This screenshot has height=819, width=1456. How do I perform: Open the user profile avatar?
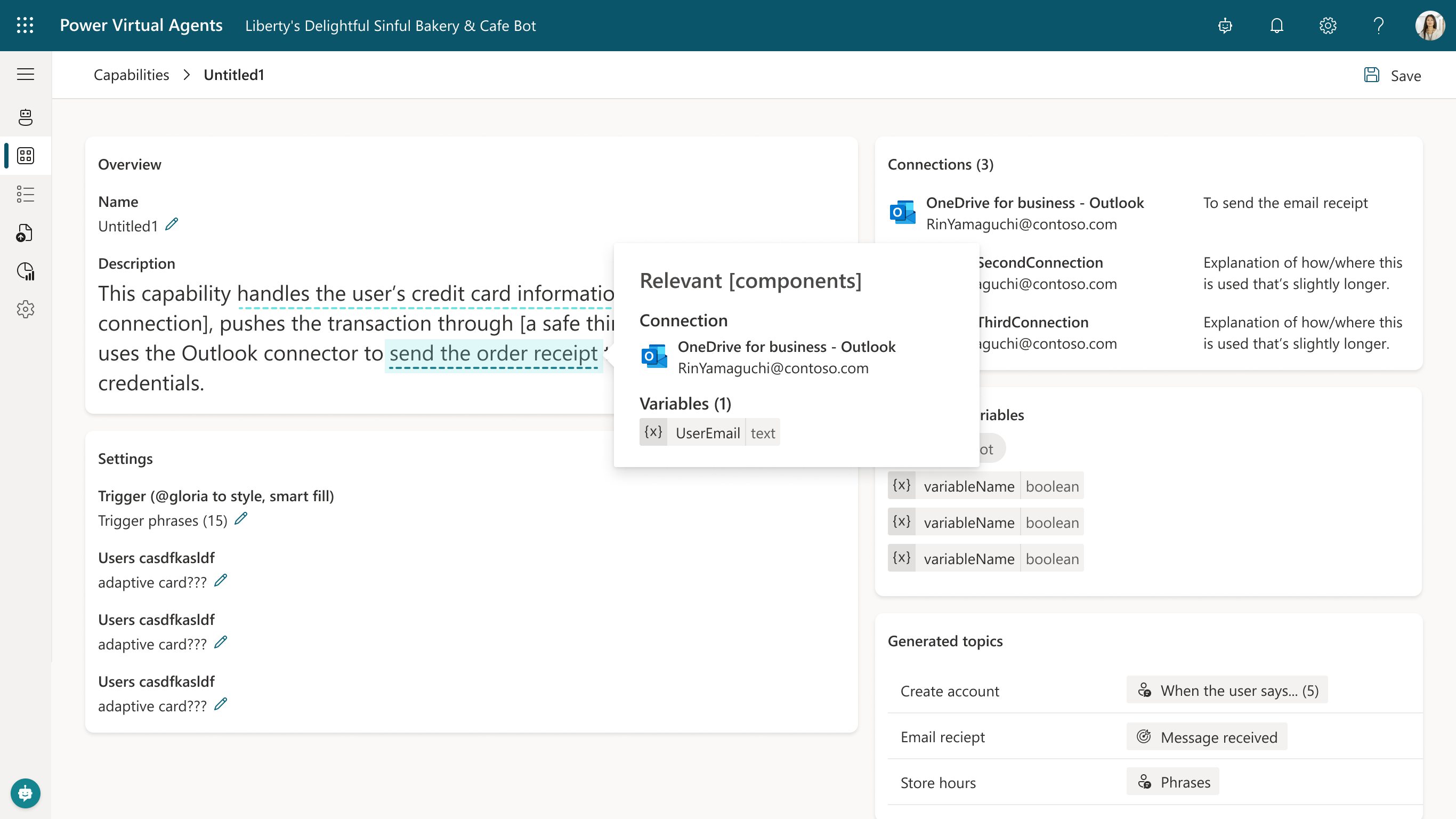[x=1429, y=26]
